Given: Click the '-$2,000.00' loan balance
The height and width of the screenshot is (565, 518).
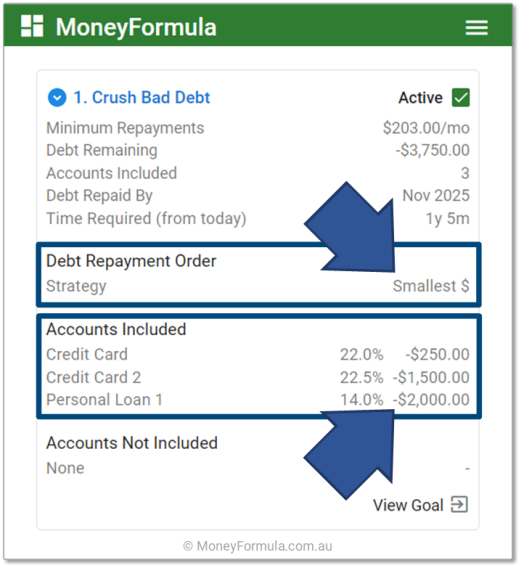Looking at the screenshot, I should click(x=431, y=400).
